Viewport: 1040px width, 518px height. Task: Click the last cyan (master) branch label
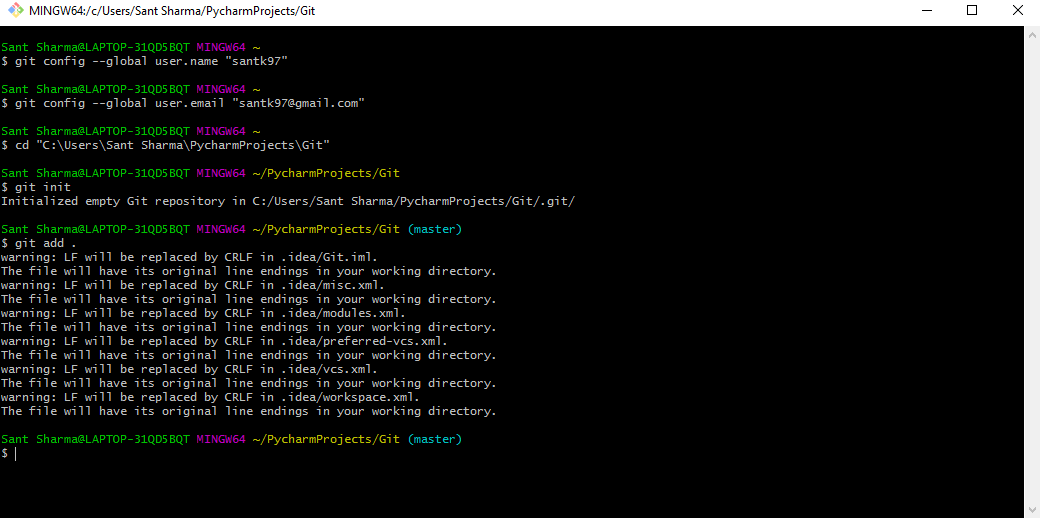(434, 439)
